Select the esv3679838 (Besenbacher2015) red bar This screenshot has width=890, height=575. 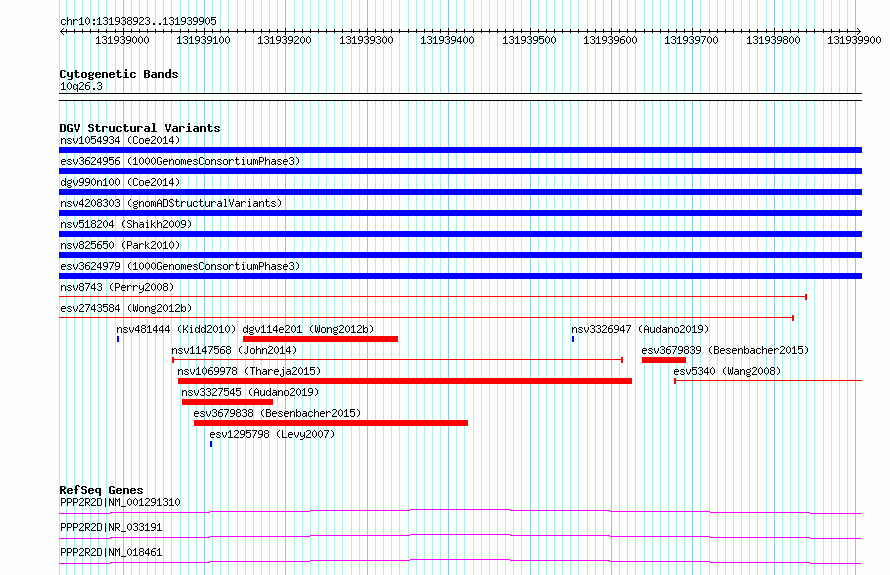[x=331, y=423]
